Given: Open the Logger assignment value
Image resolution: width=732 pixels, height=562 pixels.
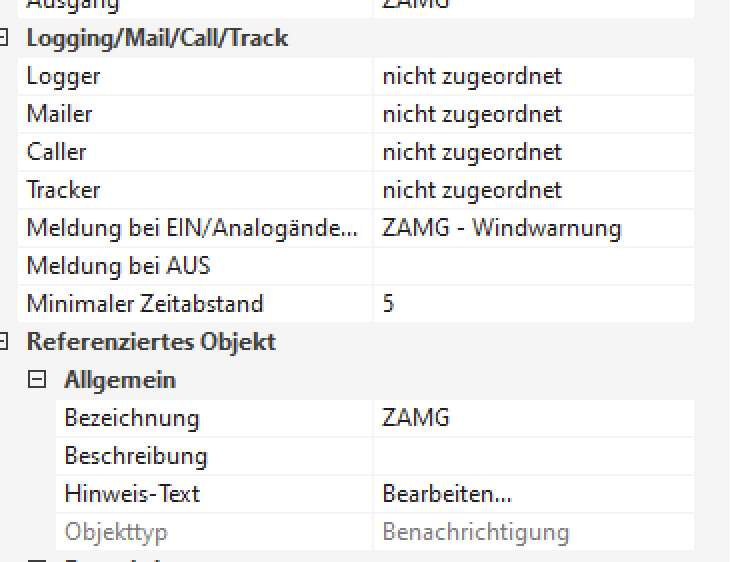Looking at the screenshot, I should (x=472, y=76).
